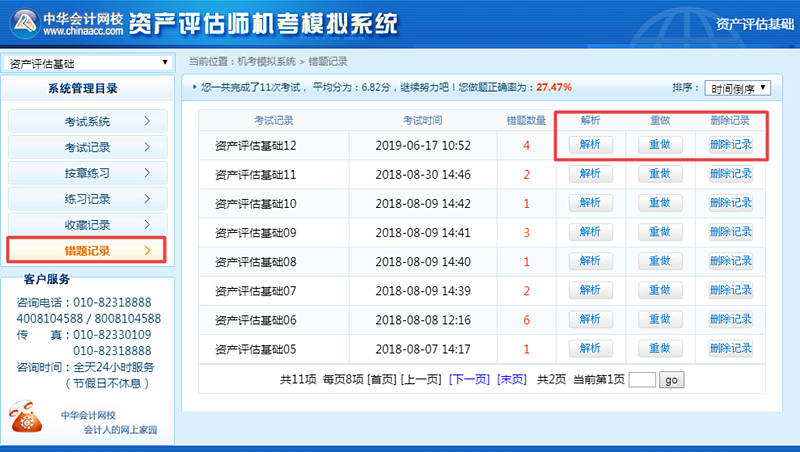Click 重做 for 资产评估基础09
This screenshot has width=800, height=452.
click(660, 232)
